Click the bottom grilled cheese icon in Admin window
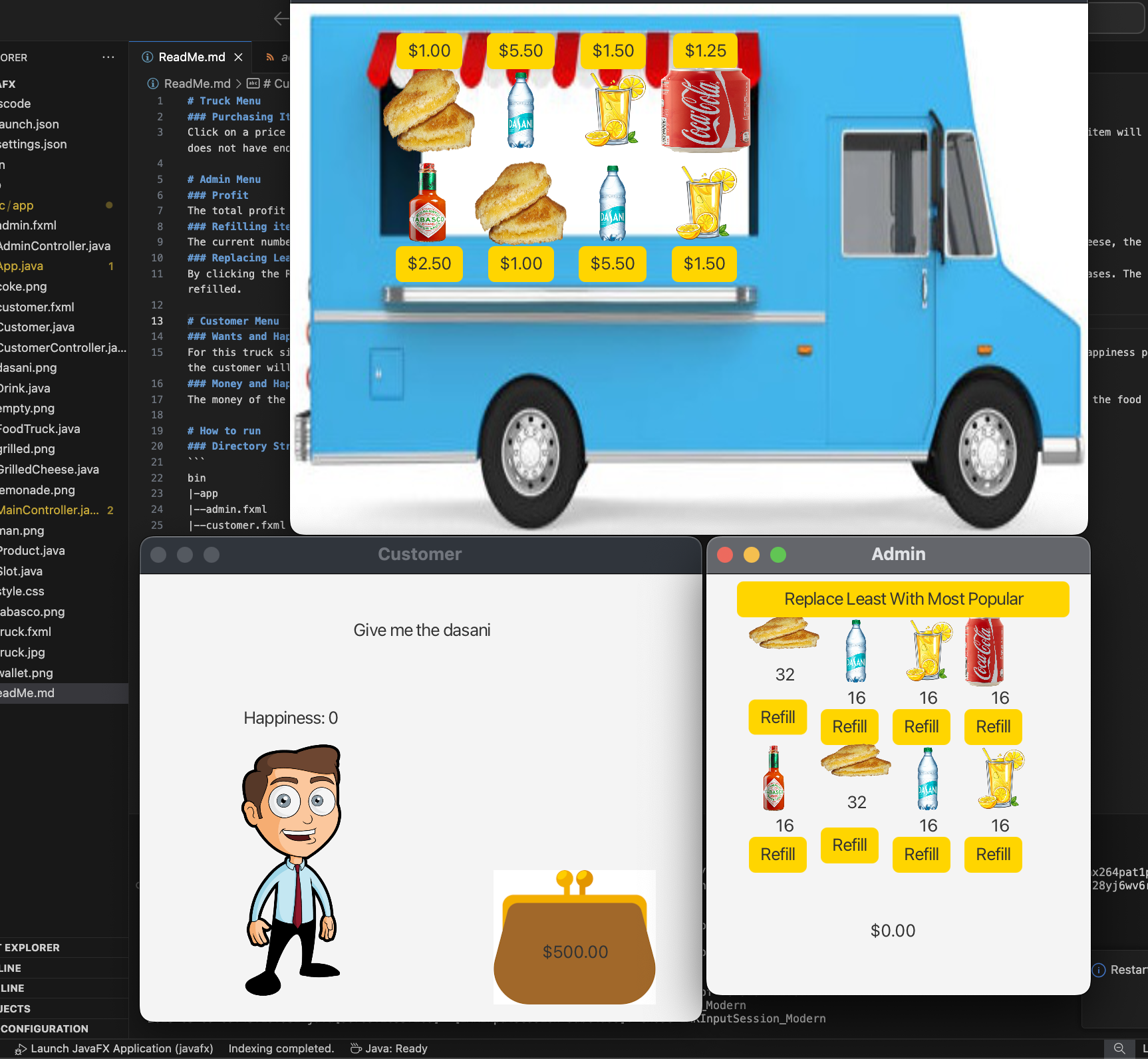This screenshot has height=1059, width=1148. 856,761
